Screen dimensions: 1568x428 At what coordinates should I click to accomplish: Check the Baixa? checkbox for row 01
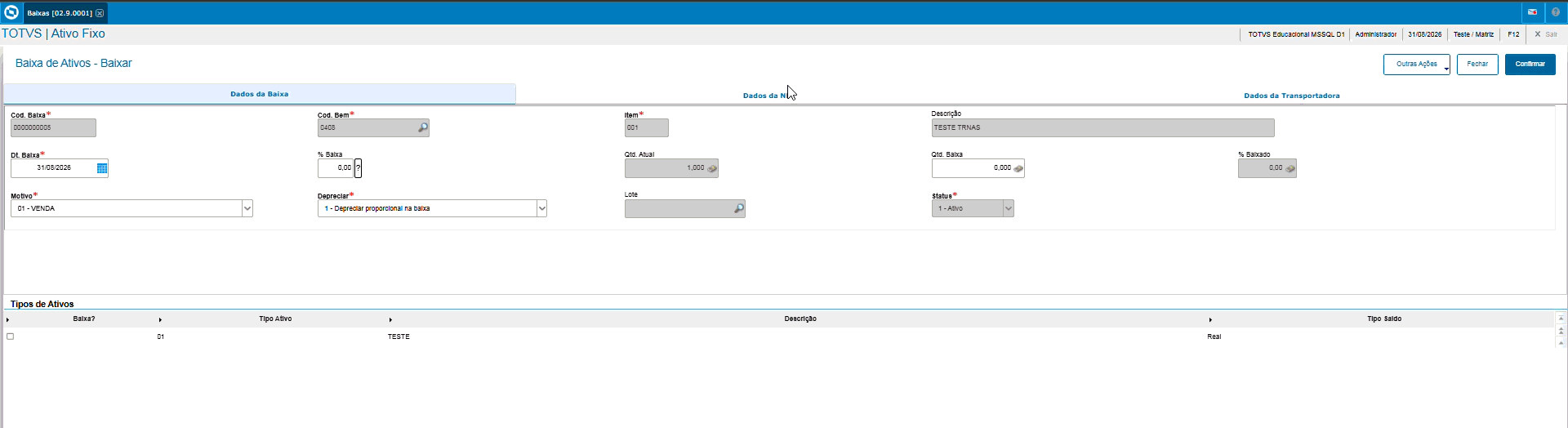click(11, 337)
